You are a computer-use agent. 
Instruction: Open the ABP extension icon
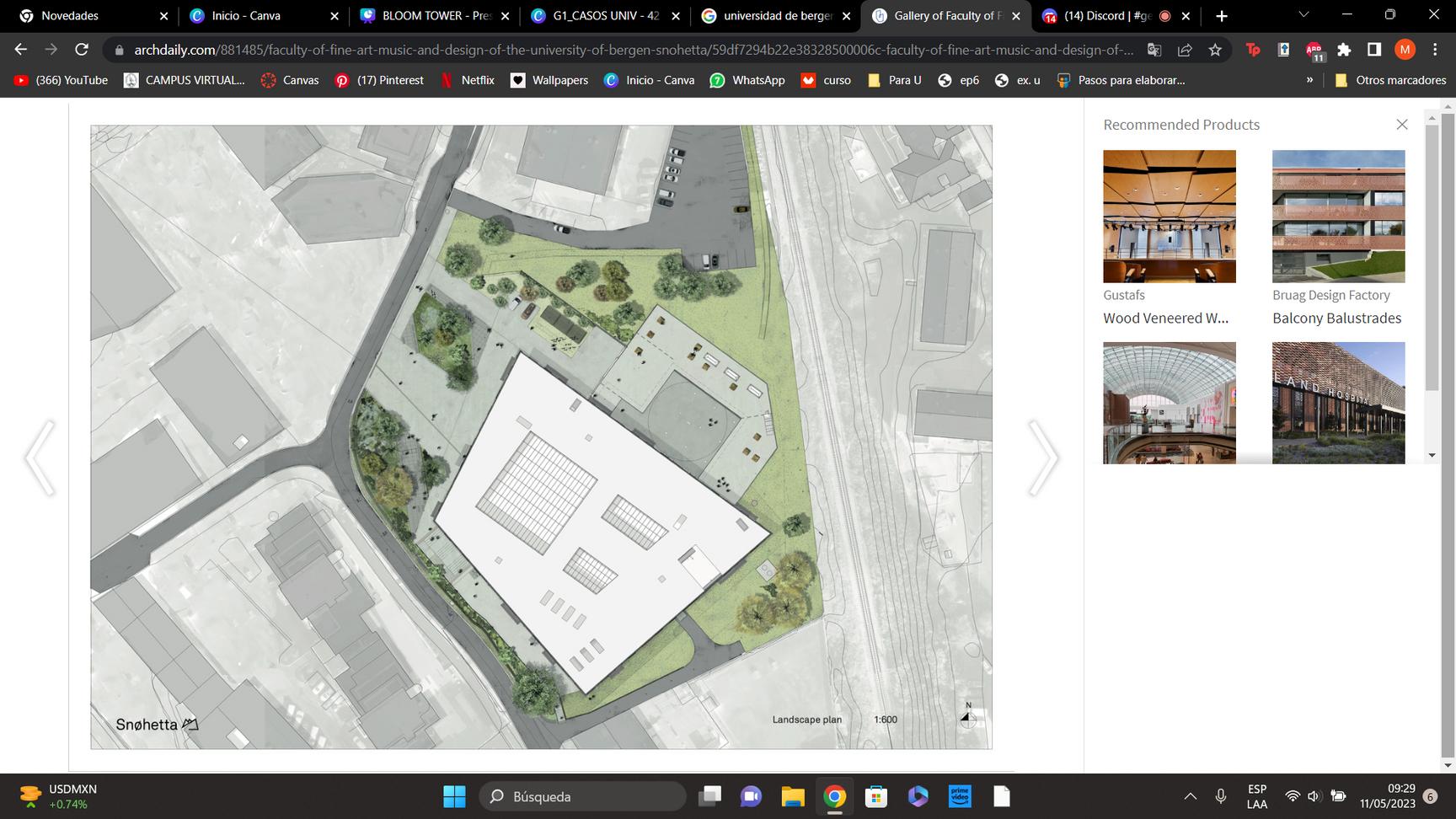1314,51
